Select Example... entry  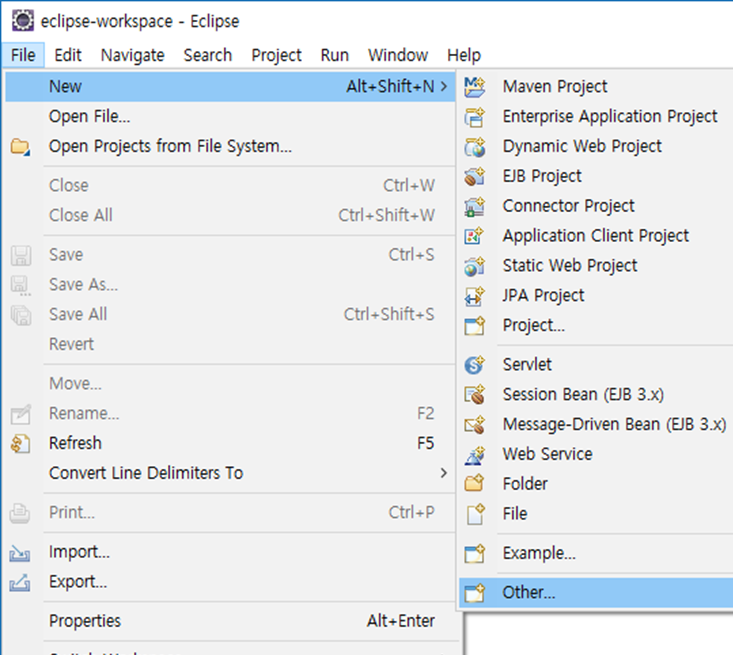click(x=596, y=554)
